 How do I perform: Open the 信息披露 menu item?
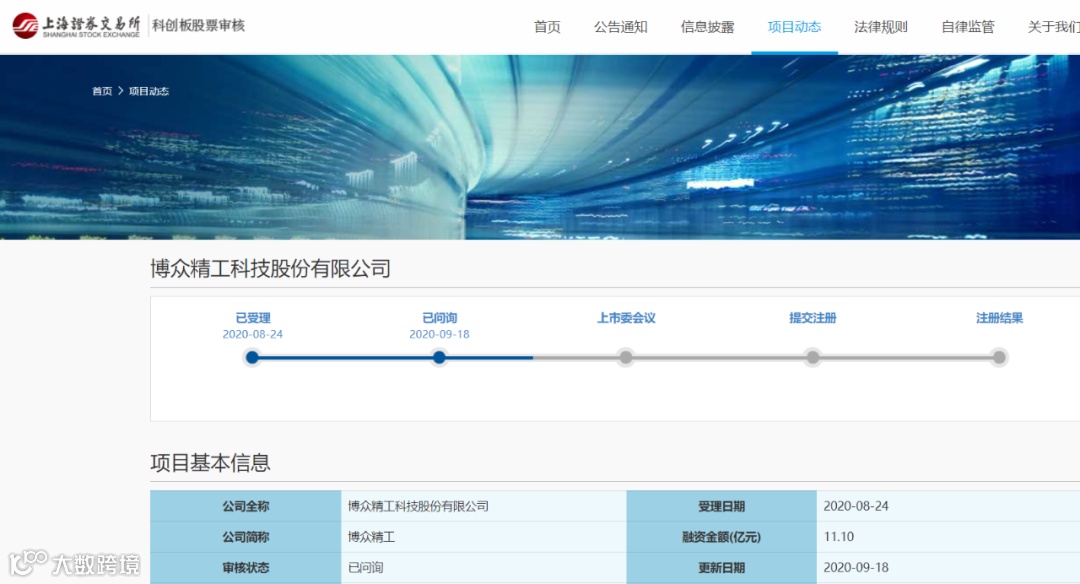point(707,27)
